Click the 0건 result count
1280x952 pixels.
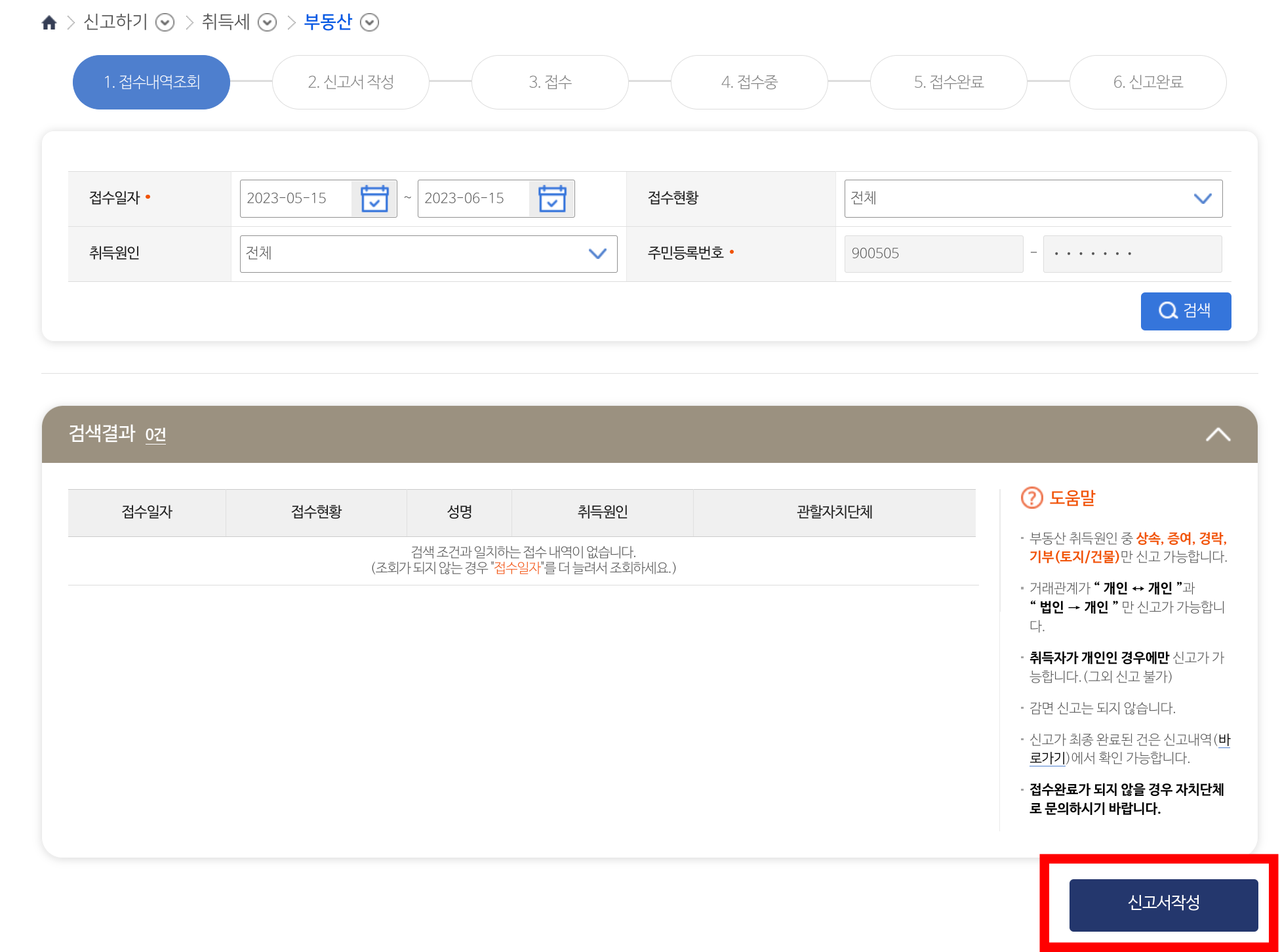click(155, 435)
